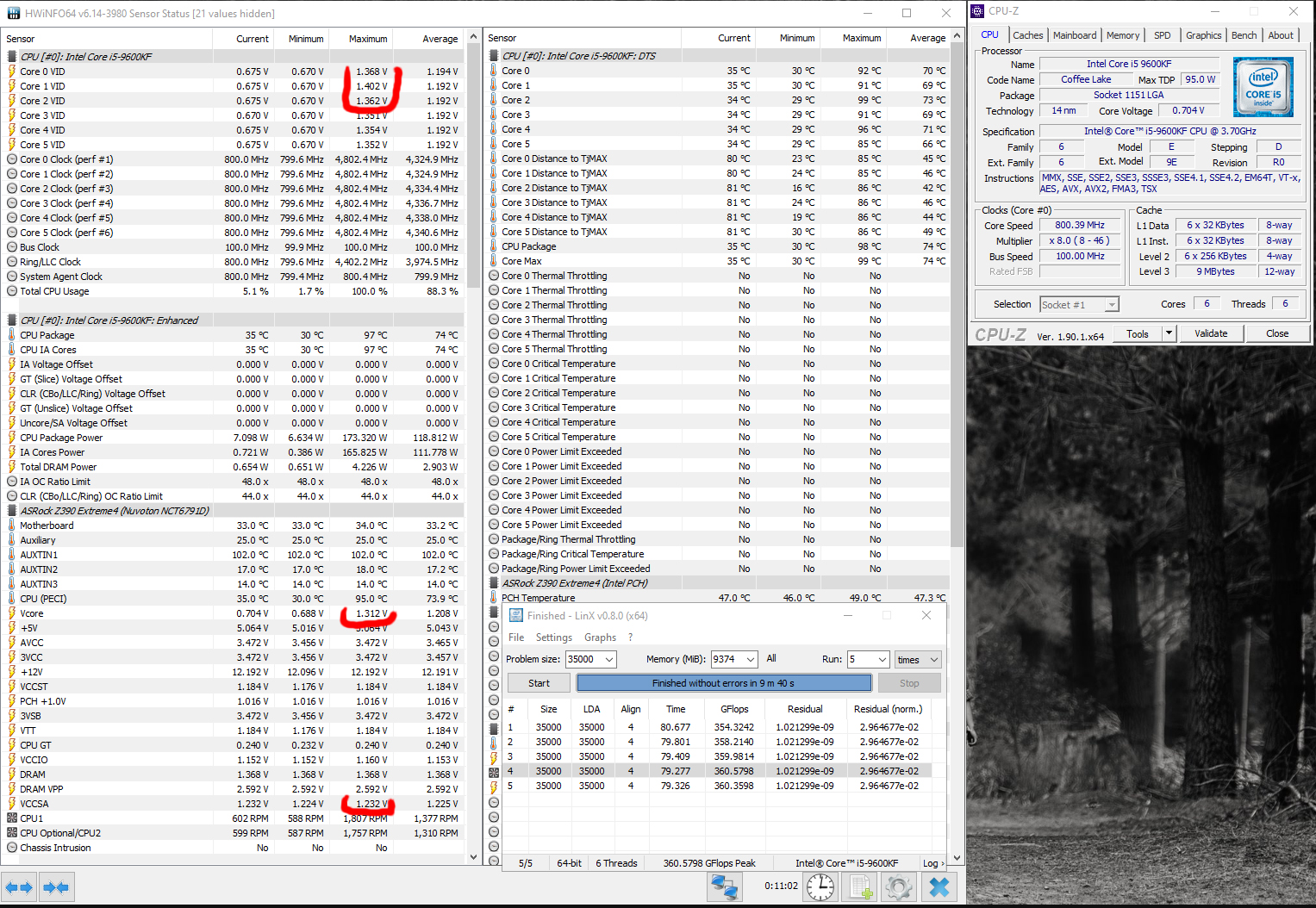Select LinX result row 4 with 360.5798 GFlops

coord(719,771)
